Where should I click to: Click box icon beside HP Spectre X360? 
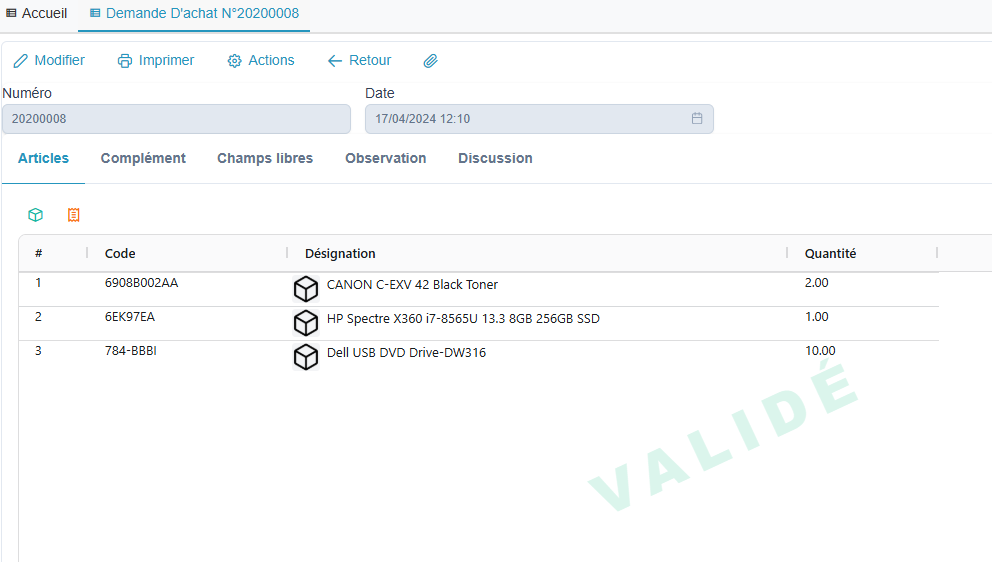tap(305, 323)
